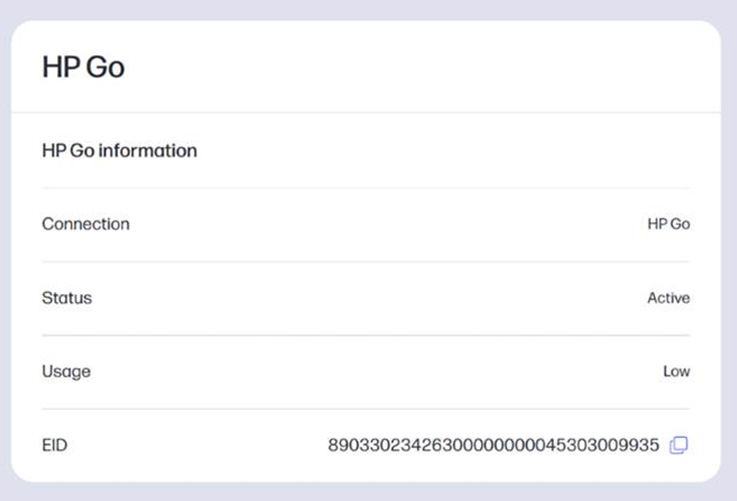Click the Usage row label
The width and height of the screenshot is (737, 501).
[x=66, y=371]
